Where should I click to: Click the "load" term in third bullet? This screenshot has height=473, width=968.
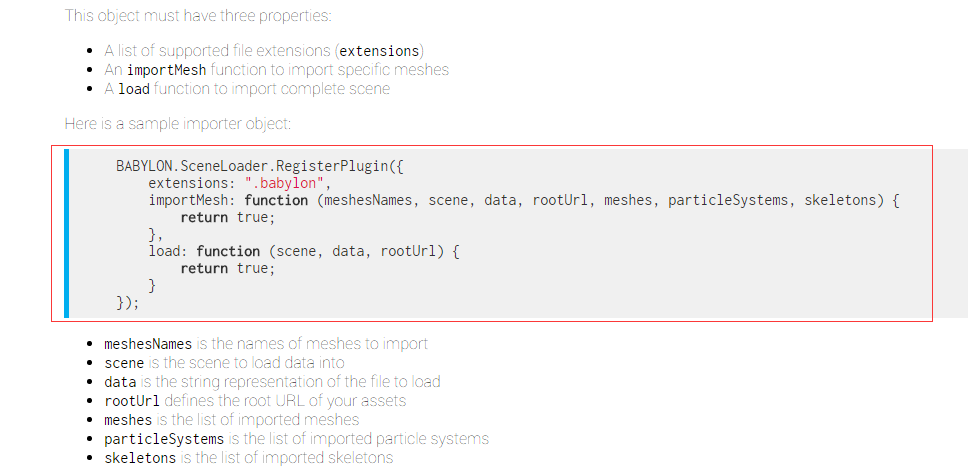pyautogui.click(x=134, y=89)
